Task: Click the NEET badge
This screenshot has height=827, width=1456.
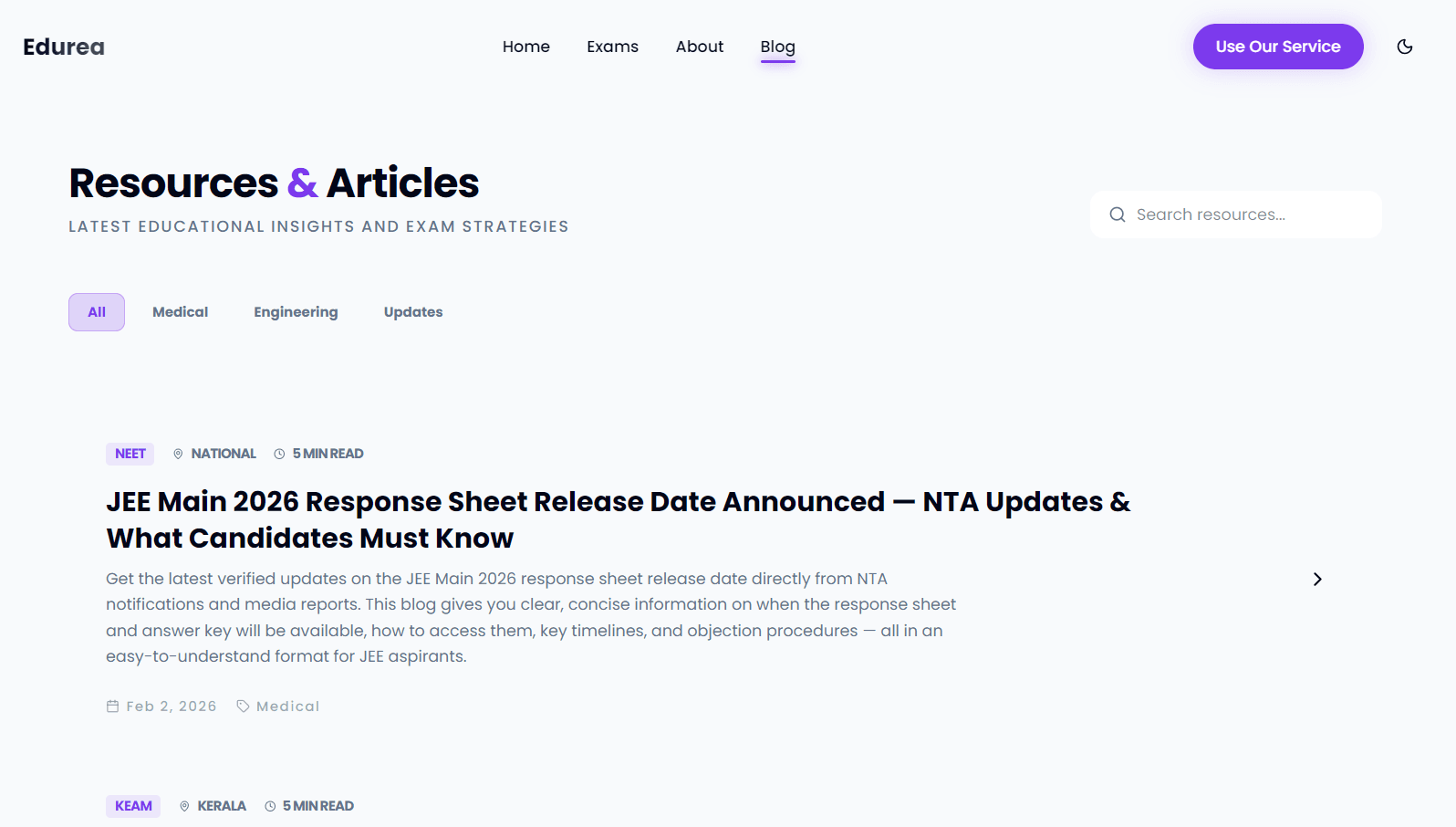Action: coord(130,454)
